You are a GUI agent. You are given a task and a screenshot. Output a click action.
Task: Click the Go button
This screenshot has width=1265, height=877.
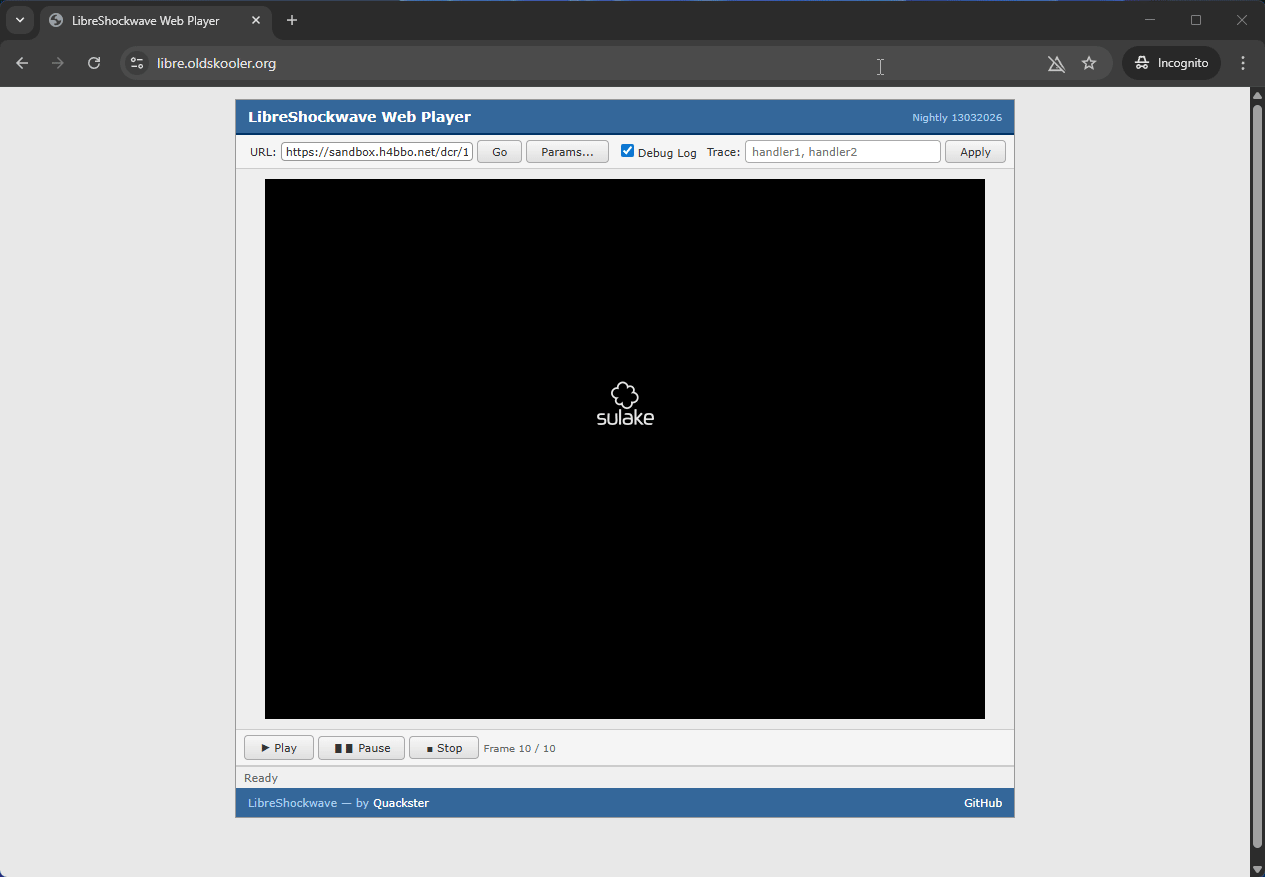(x=499, y=152)
